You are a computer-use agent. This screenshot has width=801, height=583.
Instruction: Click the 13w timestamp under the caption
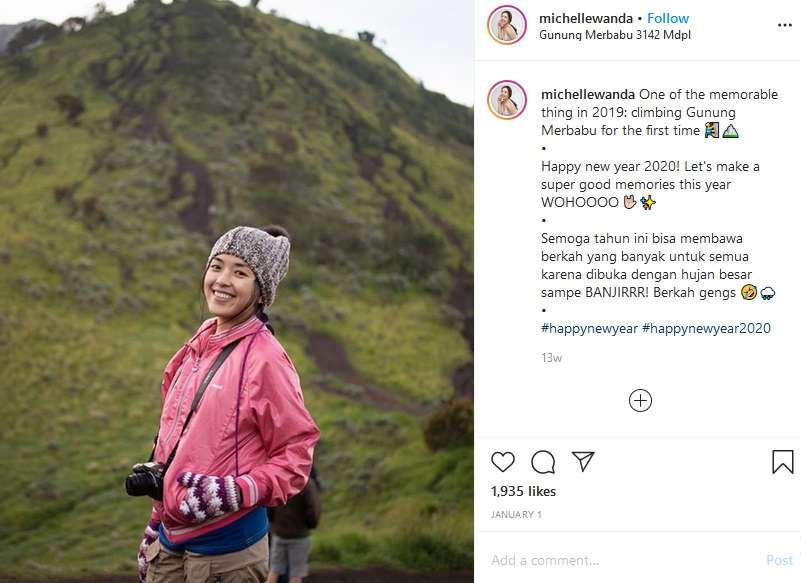point(551,357)
